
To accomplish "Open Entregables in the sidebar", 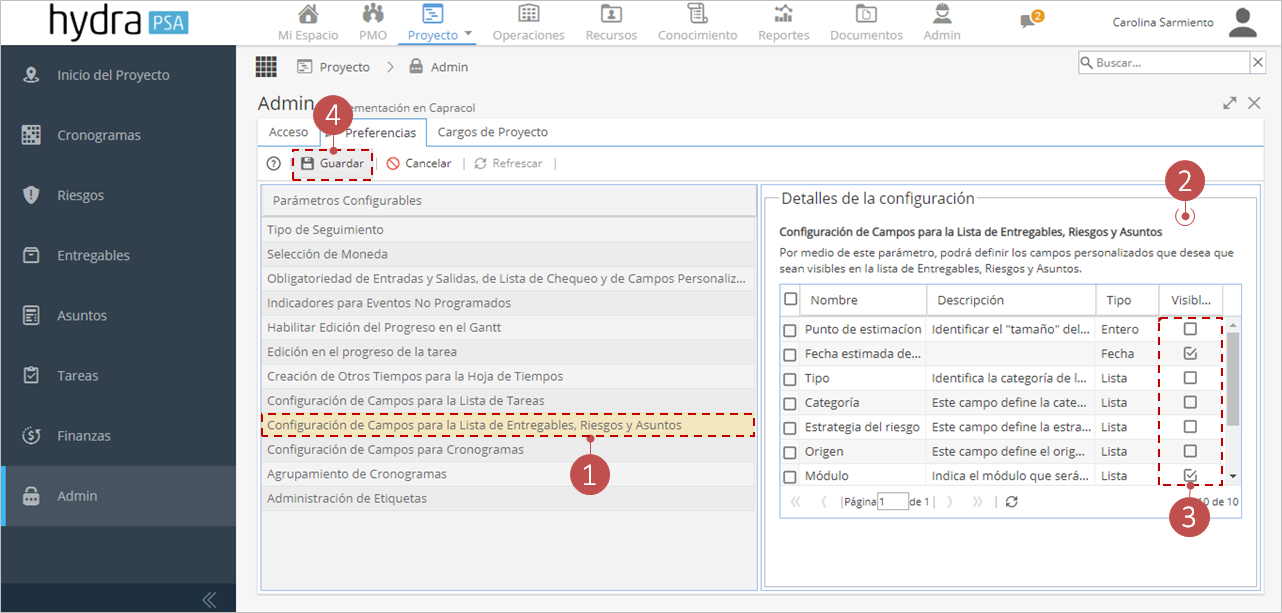I will [x=118, y=255].
